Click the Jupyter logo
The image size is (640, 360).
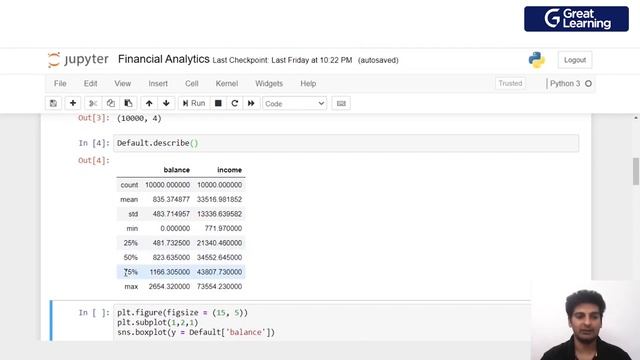coord(78,60)
